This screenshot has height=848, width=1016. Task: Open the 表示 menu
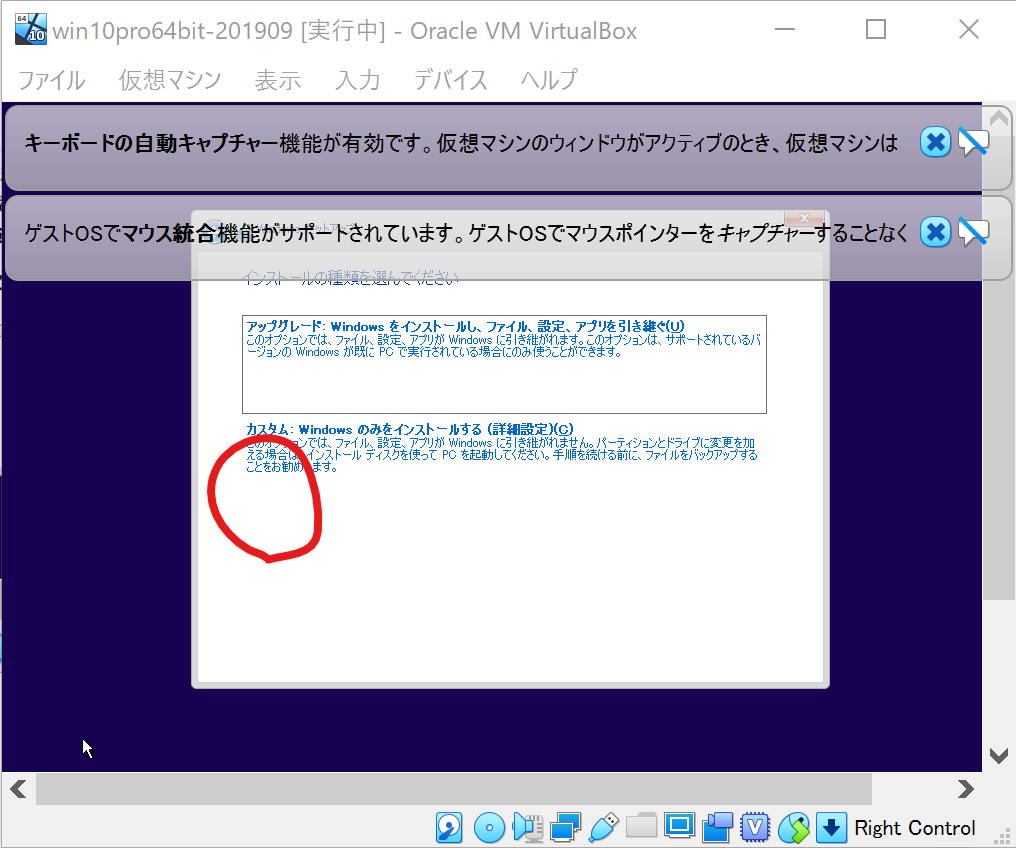pos(278,81)
